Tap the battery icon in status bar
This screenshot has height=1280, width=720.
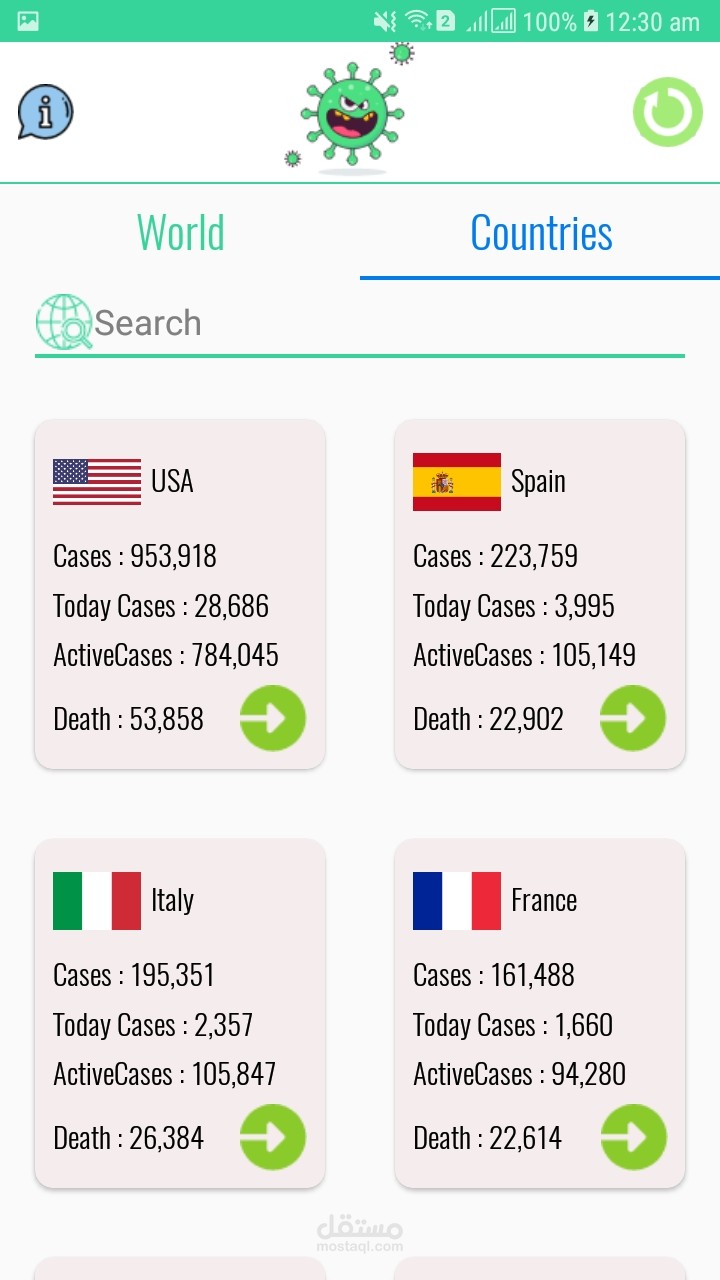click(591, 21)
